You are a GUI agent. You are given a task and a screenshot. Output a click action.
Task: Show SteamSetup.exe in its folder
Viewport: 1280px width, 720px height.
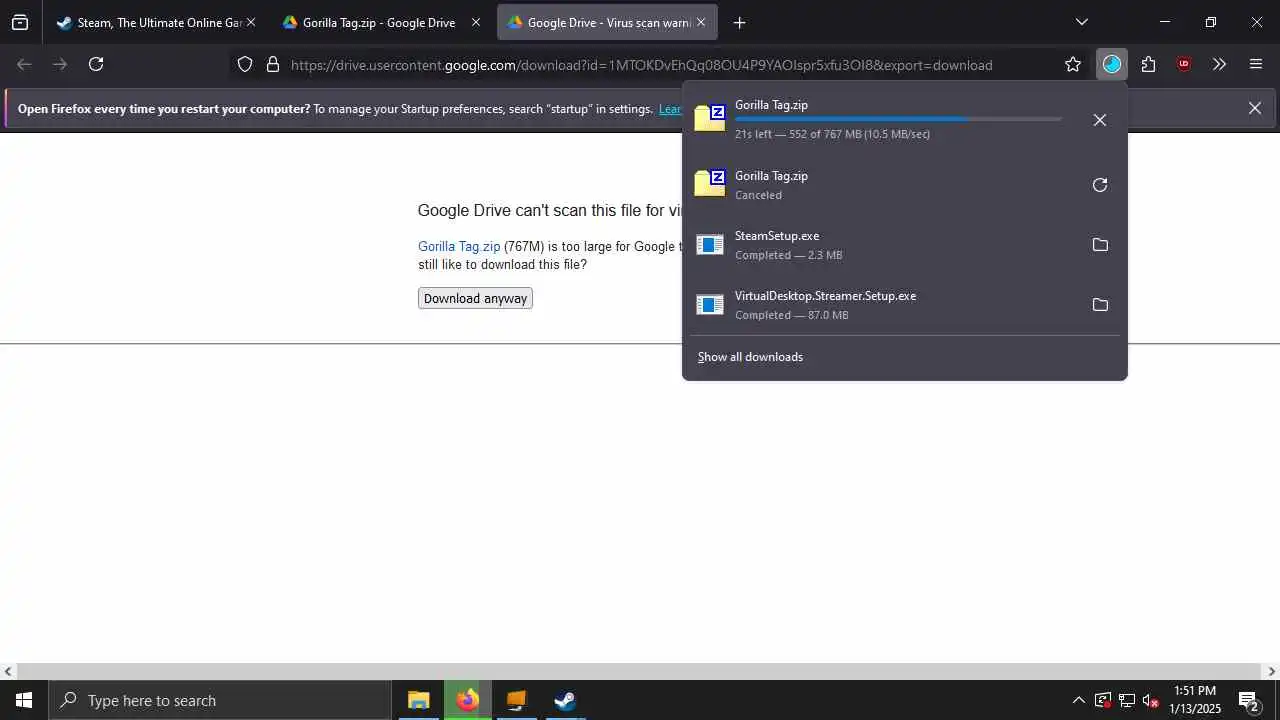point(1100,245)
